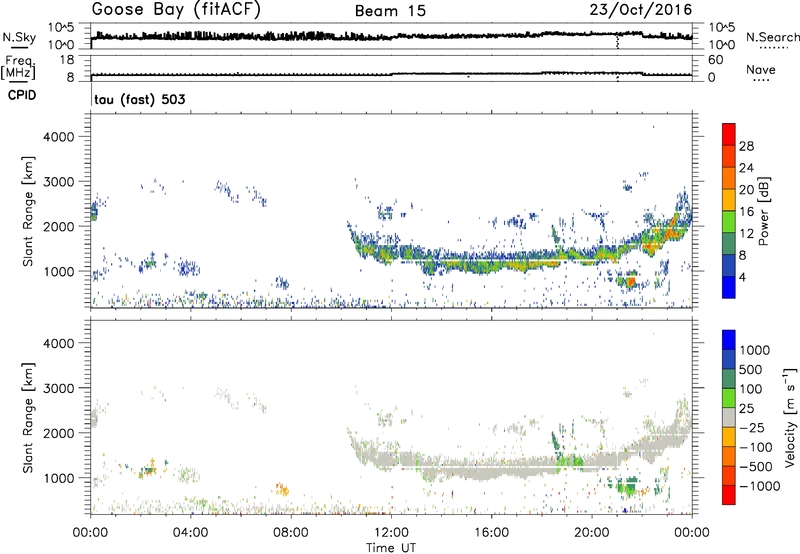
Task: Pick the light green 12–16 dB Power color segment
Action: click(x=729, y=221)
